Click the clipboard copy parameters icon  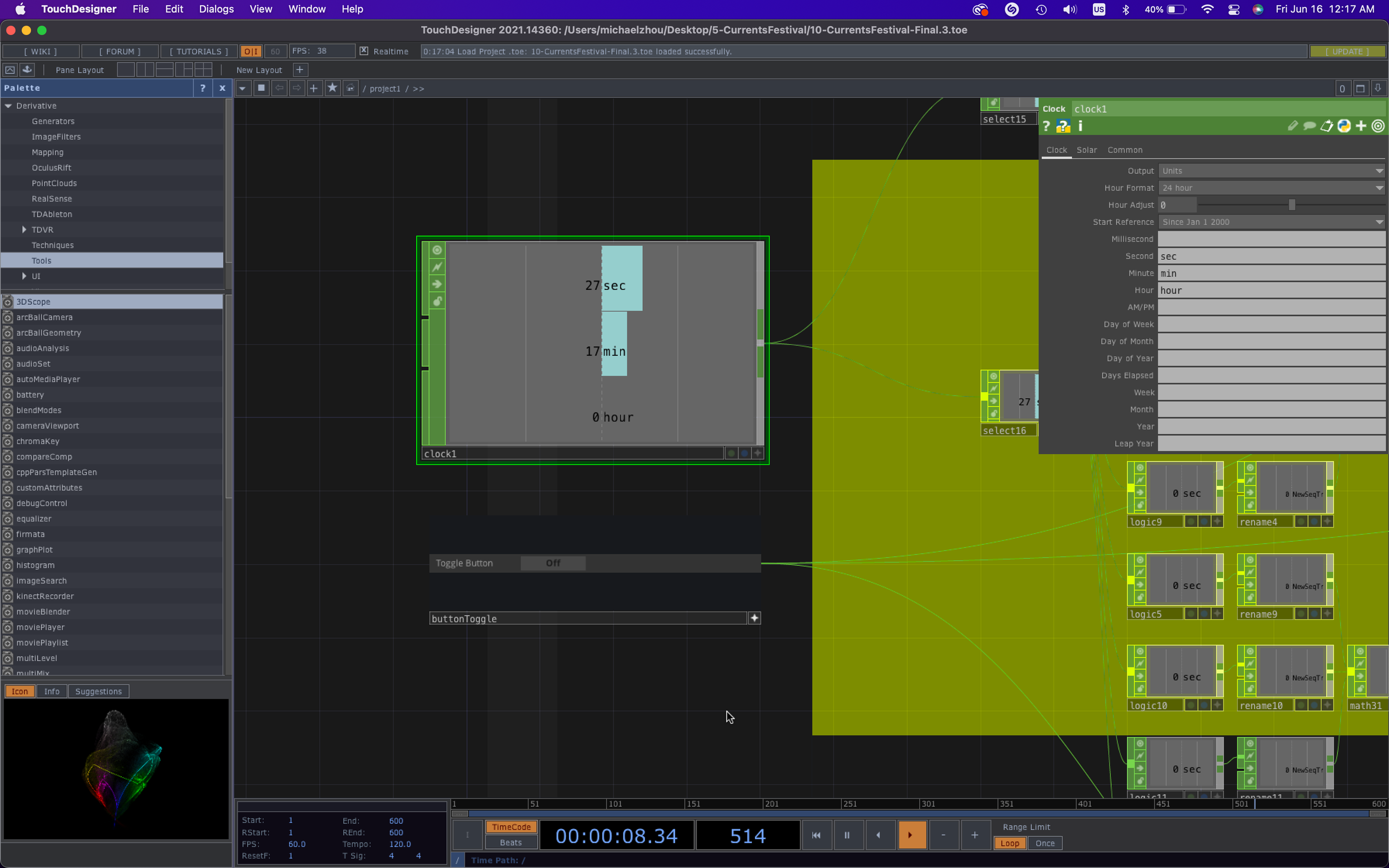(1326, 126)
